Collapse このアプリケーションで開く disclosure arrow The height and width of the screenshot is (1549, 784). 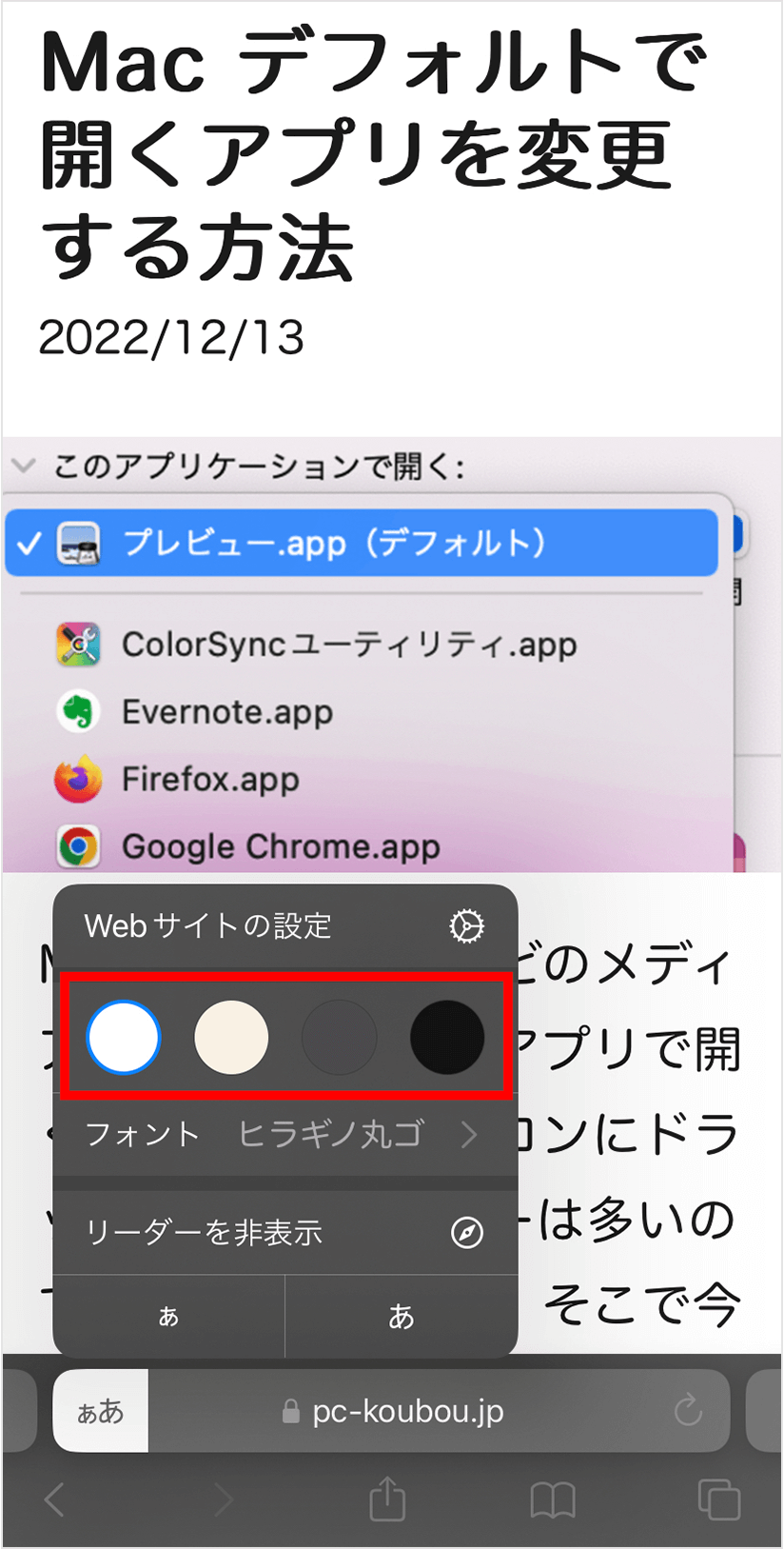point(24,466)
